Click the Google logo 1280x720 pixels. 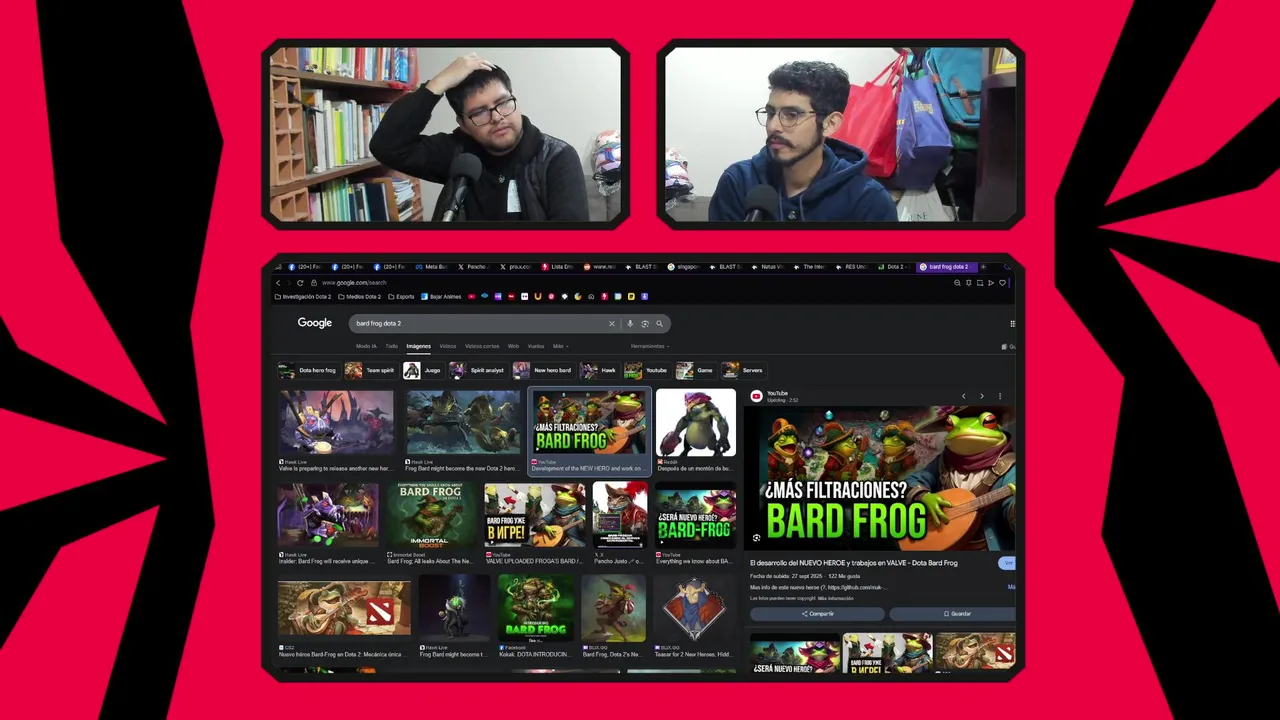pyautogui.click(x=314, y=323)
